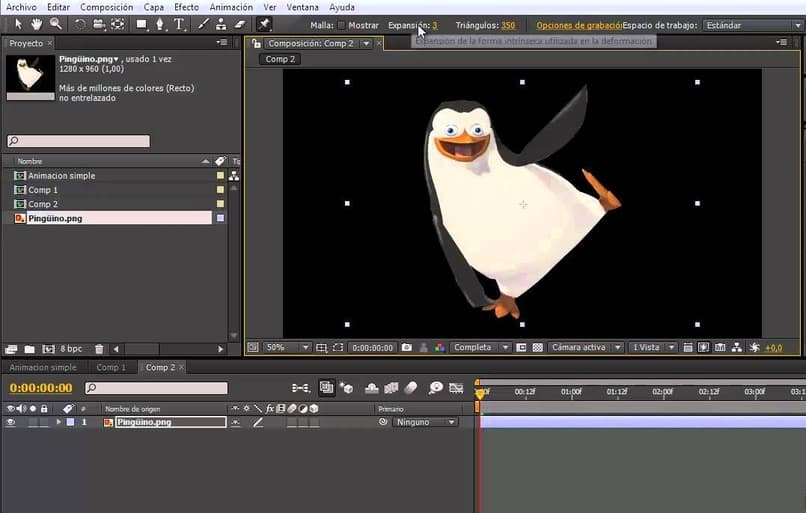This screenshot has width=806, height=513.
Task: Open the Composición: Comp 2 tab dropdown arrow
Action: tap(366, 44)
